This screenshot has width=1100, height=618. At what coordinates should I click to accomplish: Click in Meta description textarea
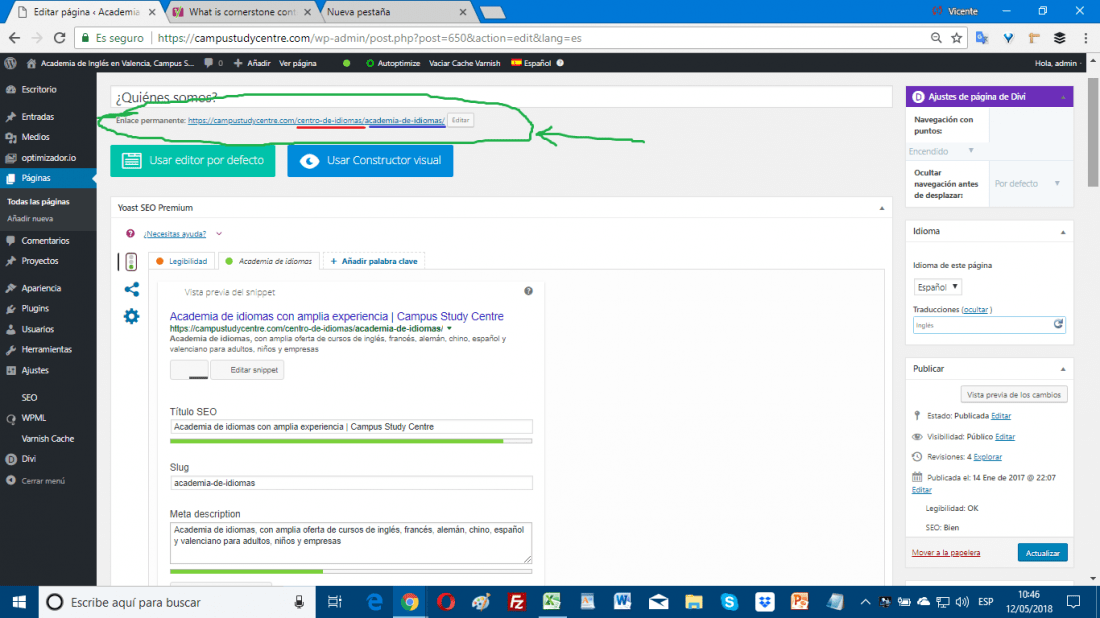(351, 542)
